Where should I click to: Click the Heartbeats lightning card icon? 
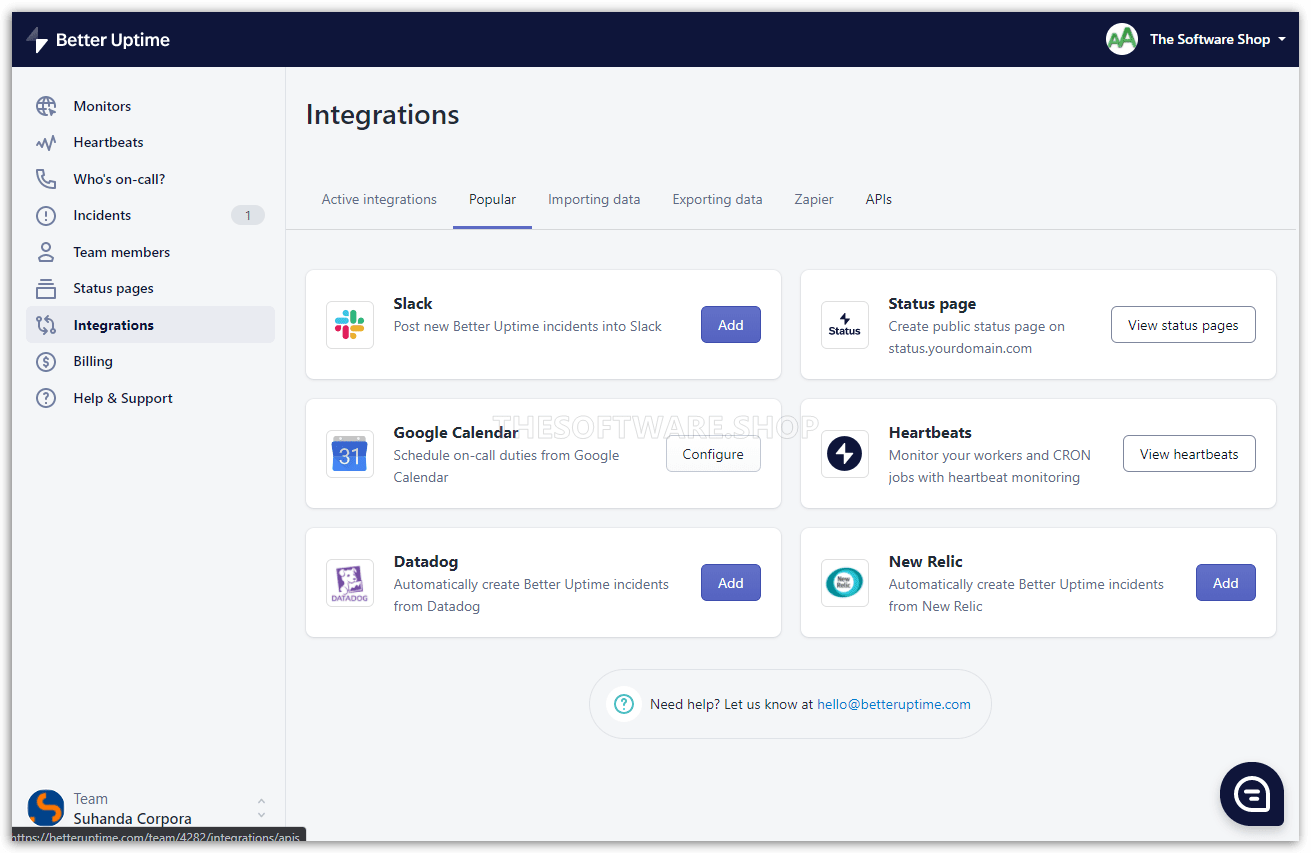[845, 454]
